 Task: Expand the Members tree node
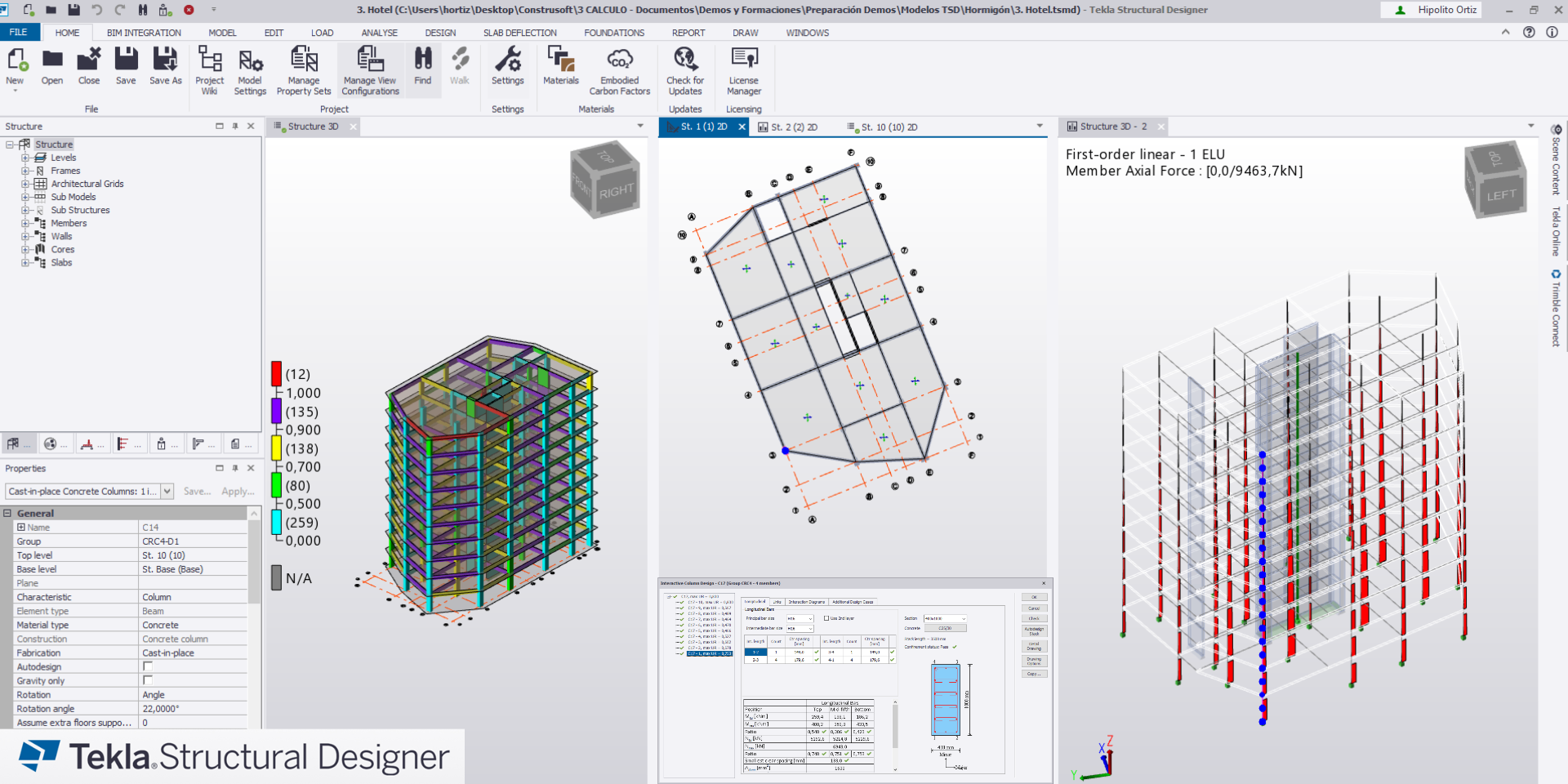(x=25, y=223)
